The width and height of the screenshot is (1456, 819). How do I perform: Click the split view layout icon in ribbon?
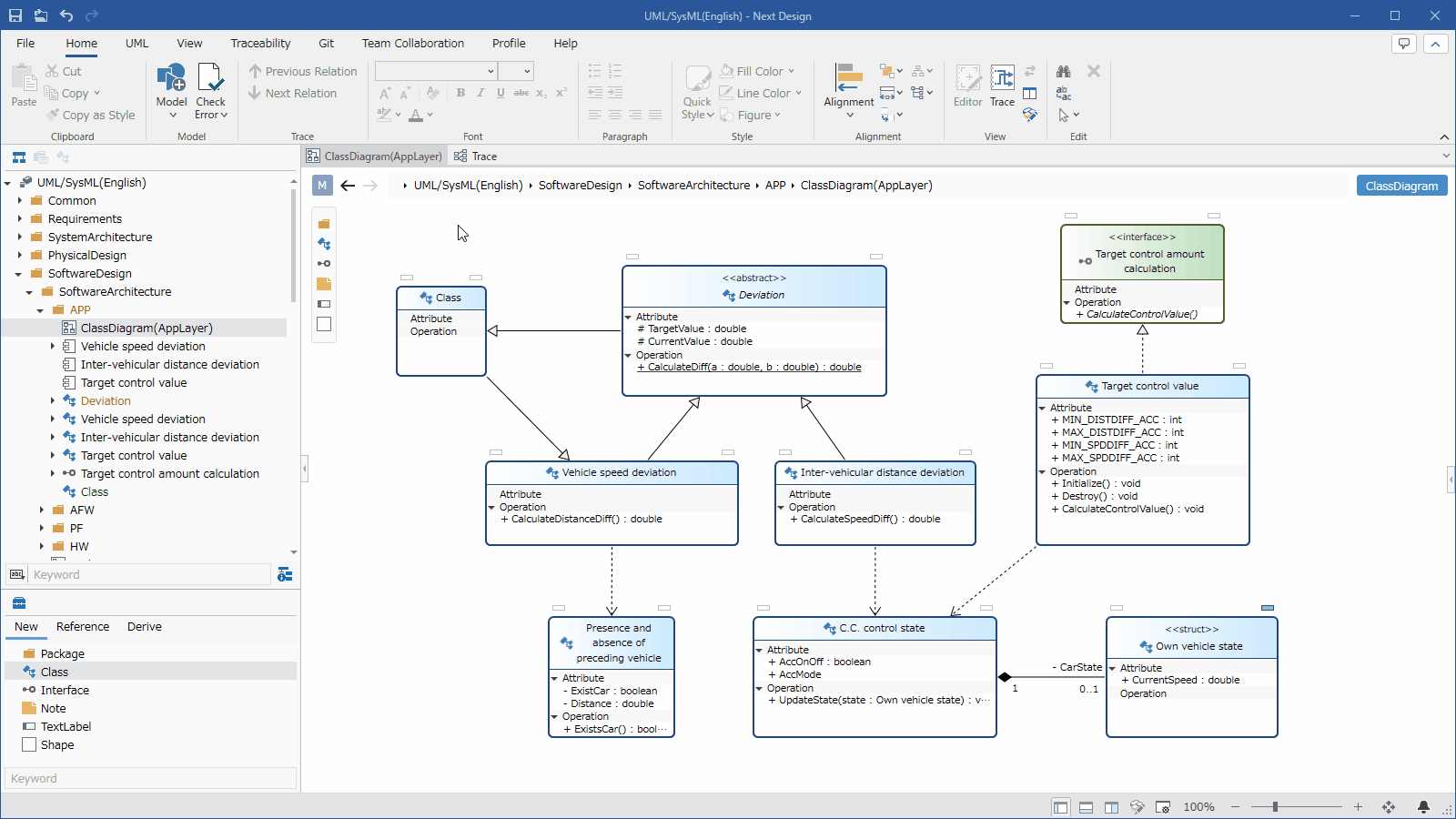click(1030, 93)
